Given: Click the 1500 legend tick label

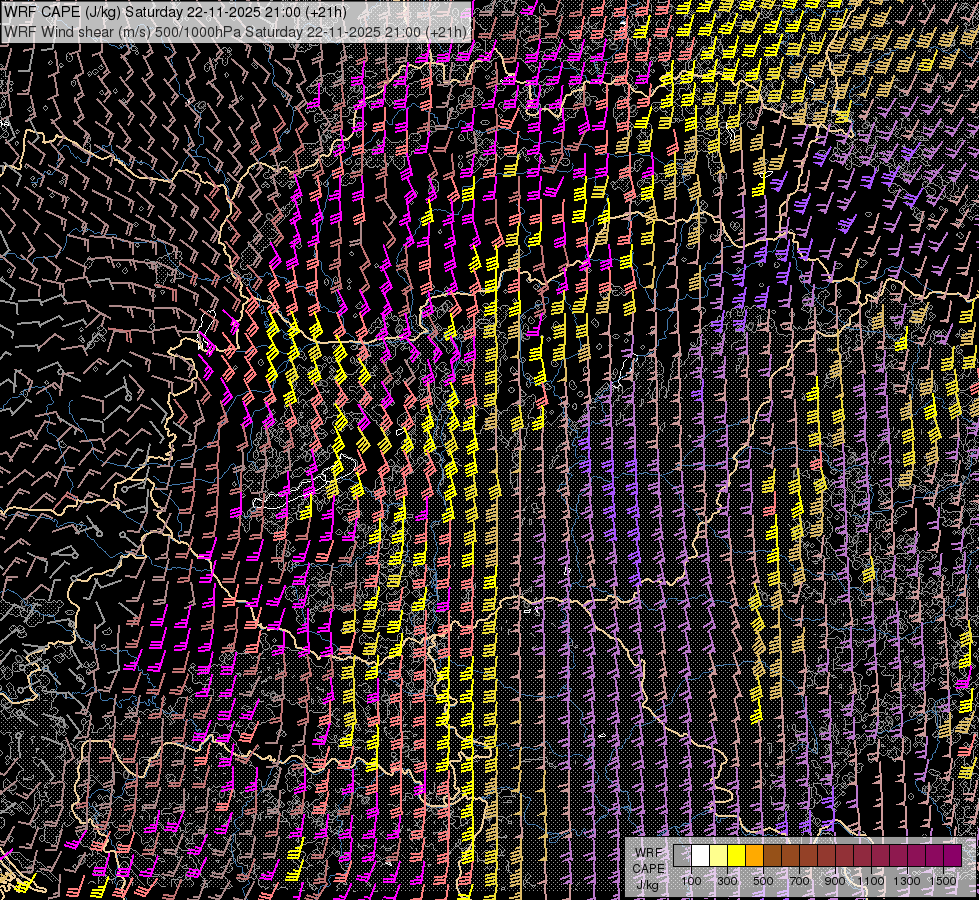Looking at the screenshot, I should coord(942,880).
